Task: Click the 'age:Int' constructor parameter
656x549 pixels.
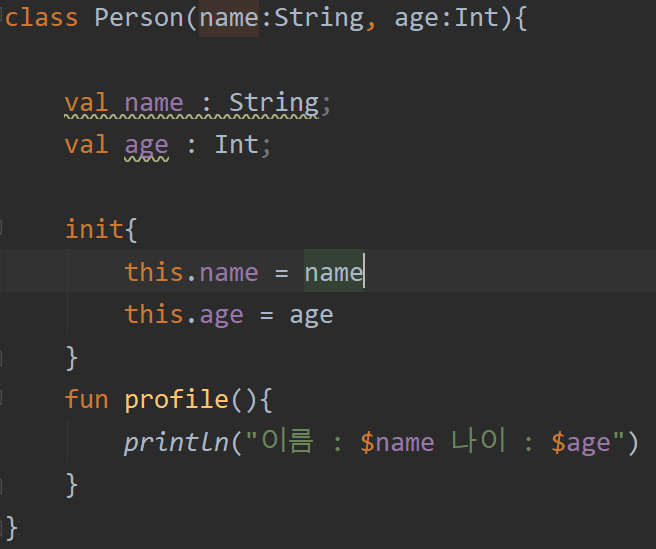Action: point(447,18)
